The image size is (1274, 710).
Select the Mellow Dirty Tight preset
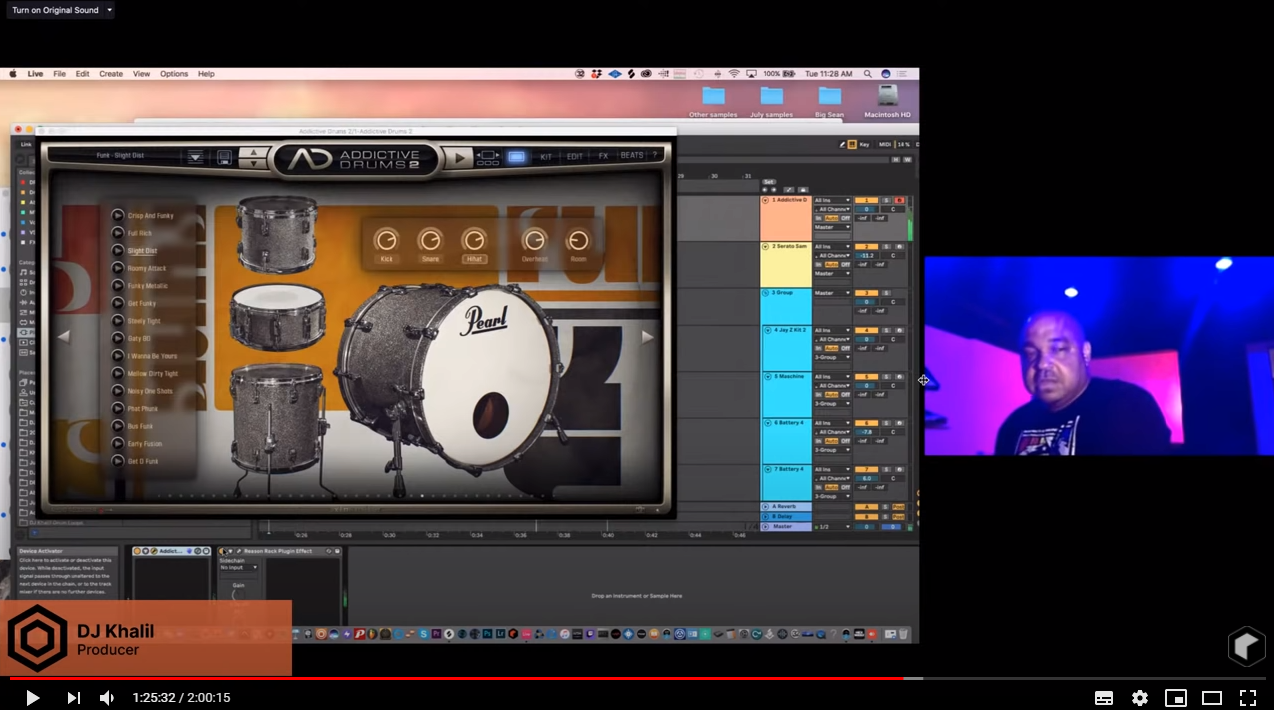click(153, 373)
